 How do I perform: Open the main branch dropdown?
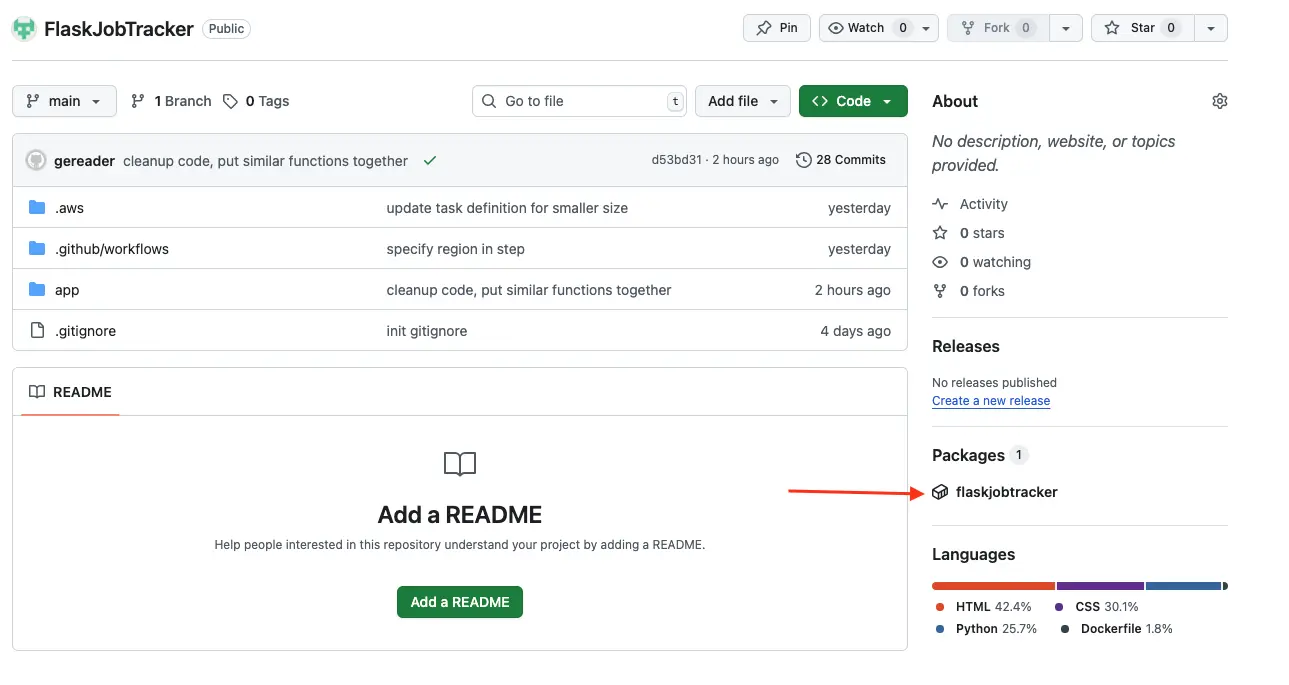point(64,101)
